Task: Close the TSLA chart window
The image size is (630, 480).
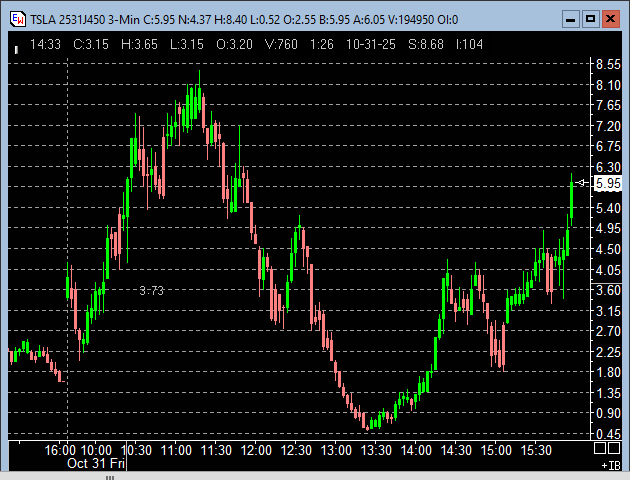Action: [x=611, y=18]
